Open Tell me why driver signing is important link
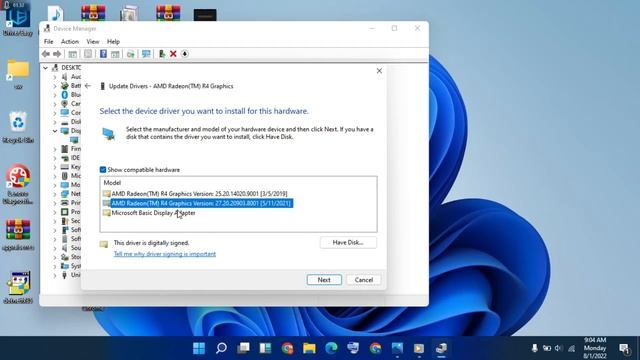Image resolution: width=640 pixels, height=360 pixels. [165, 254]
